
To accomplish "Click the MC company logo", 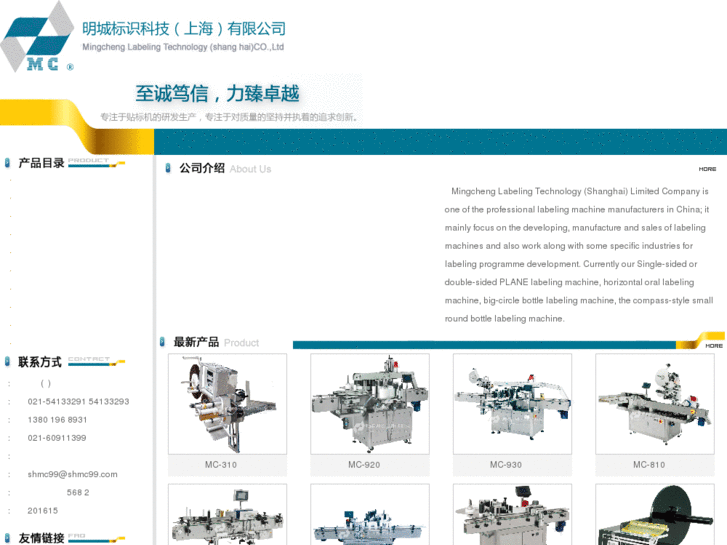I will point(37,37).
